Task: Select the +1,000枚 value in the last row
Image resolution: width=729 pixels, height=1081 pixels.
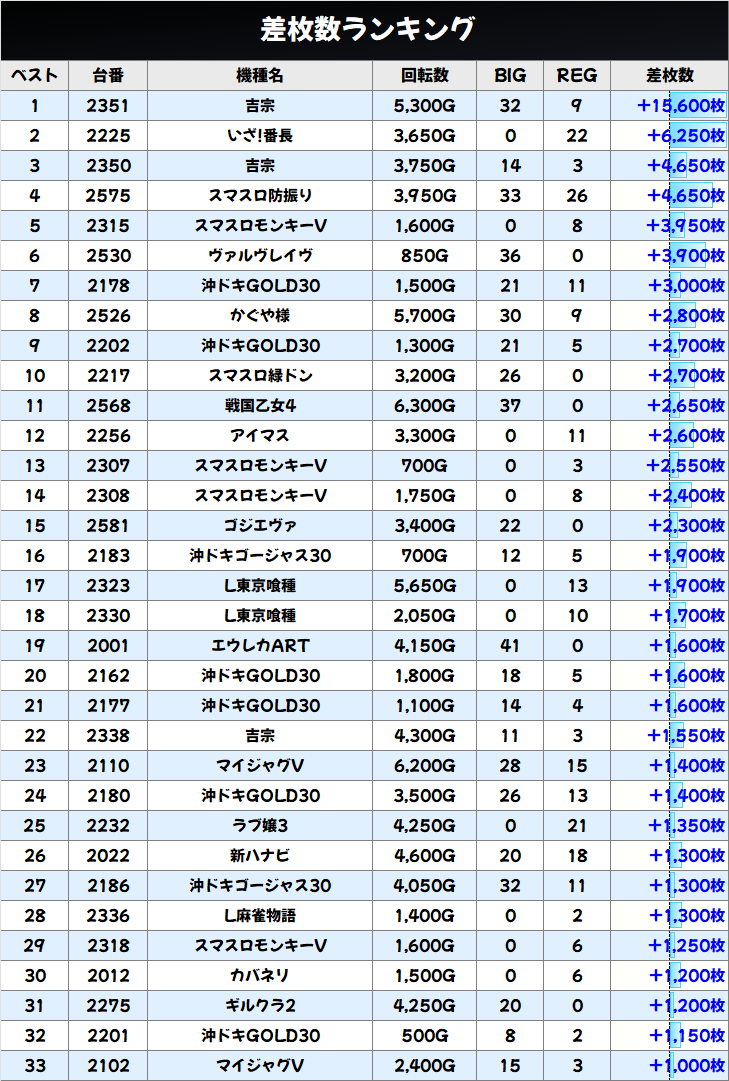Action: coord(686,1066)
